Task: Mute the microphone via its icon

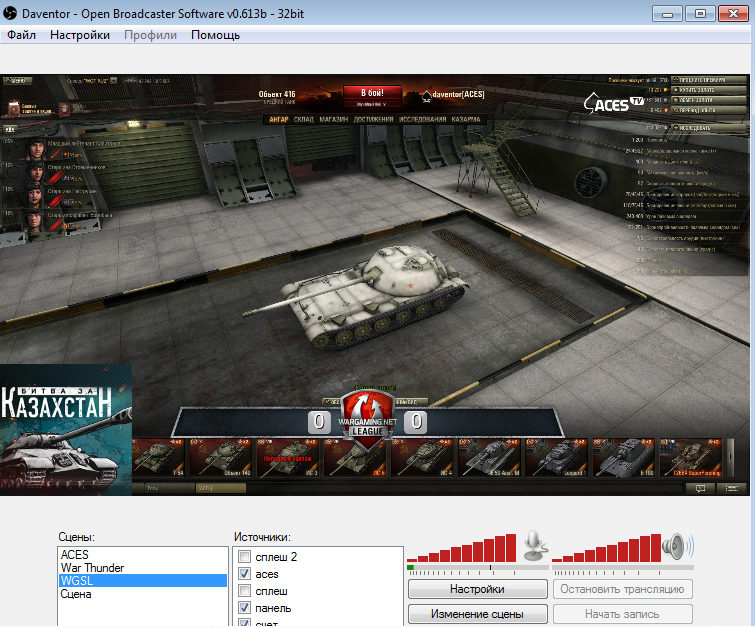Action: coord(535,546)
